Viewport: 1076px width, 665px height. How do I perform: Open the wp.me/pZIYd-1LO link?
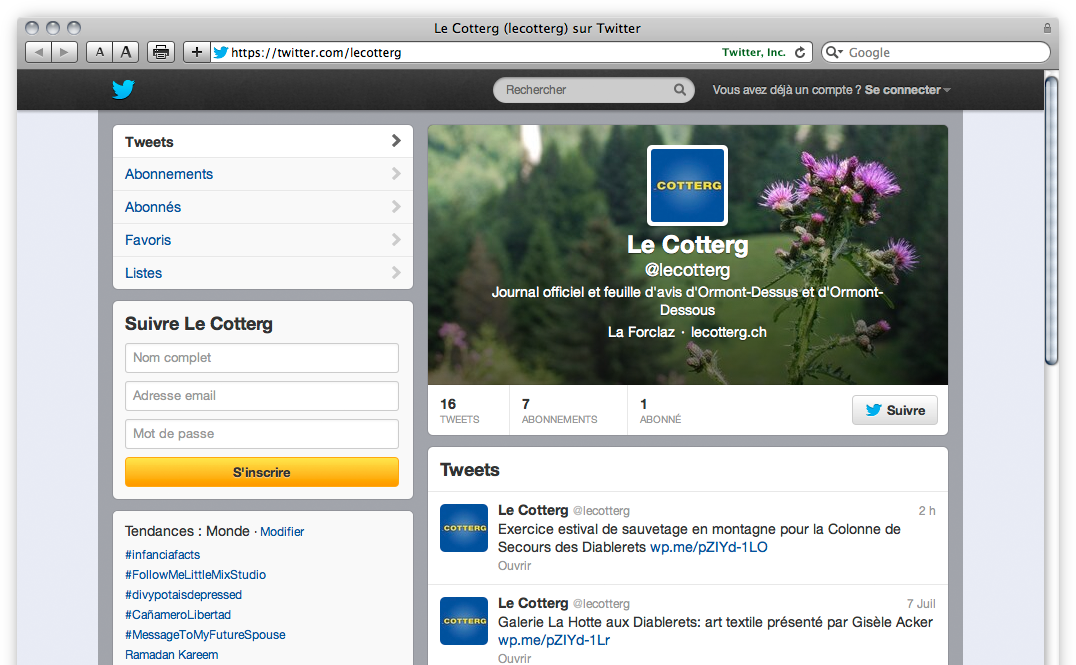(709, 547)
